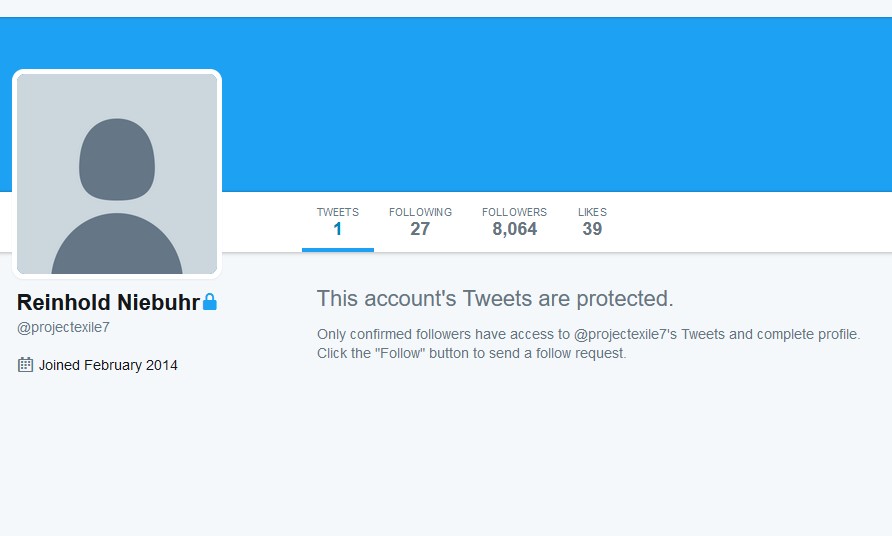Click the protected account lock icon
The width and height of the screenshot is (892, 536).
pyautogui.click(x=210, y=302)
